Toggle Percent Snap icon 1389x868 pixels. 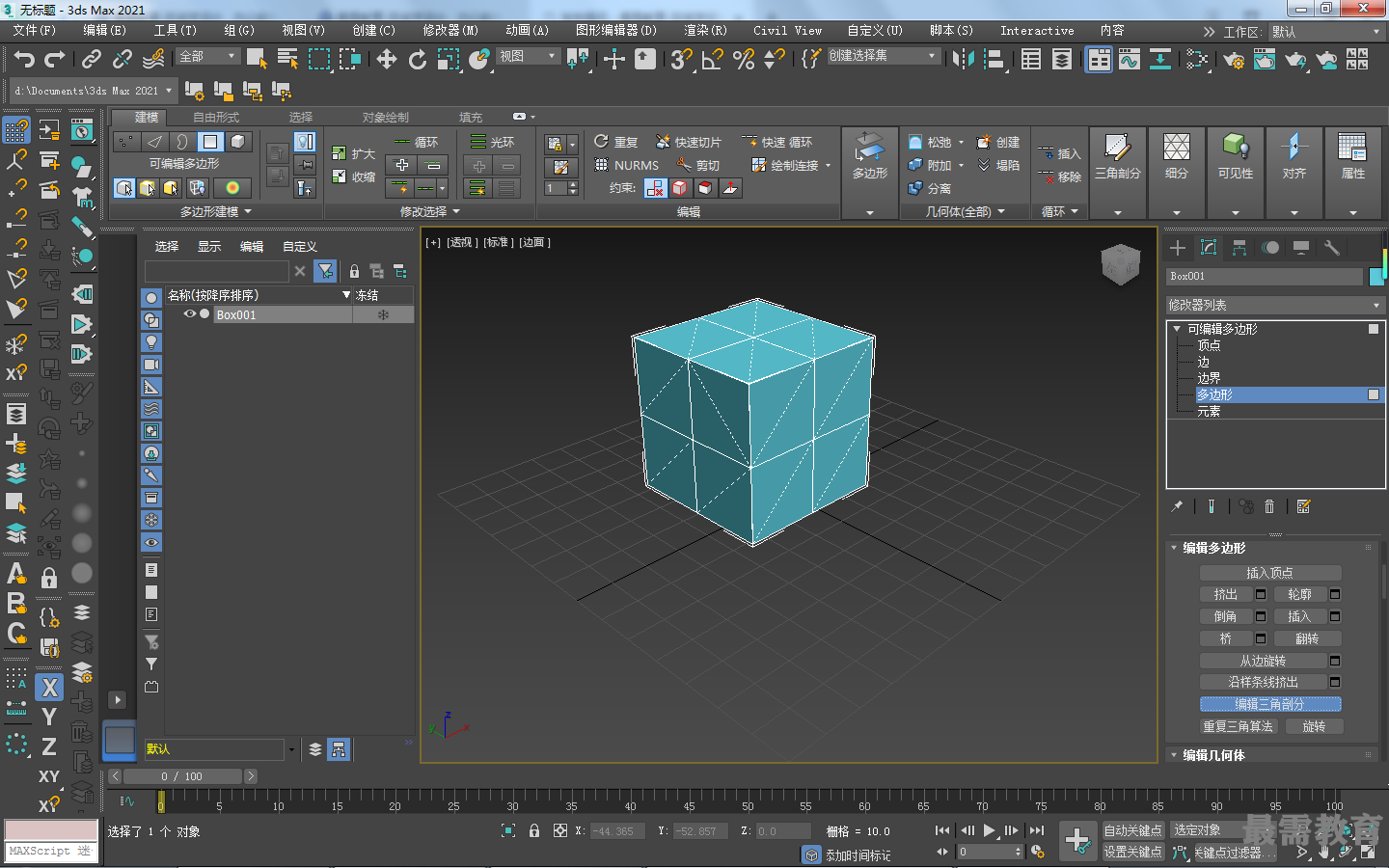(x=744, y=60)
